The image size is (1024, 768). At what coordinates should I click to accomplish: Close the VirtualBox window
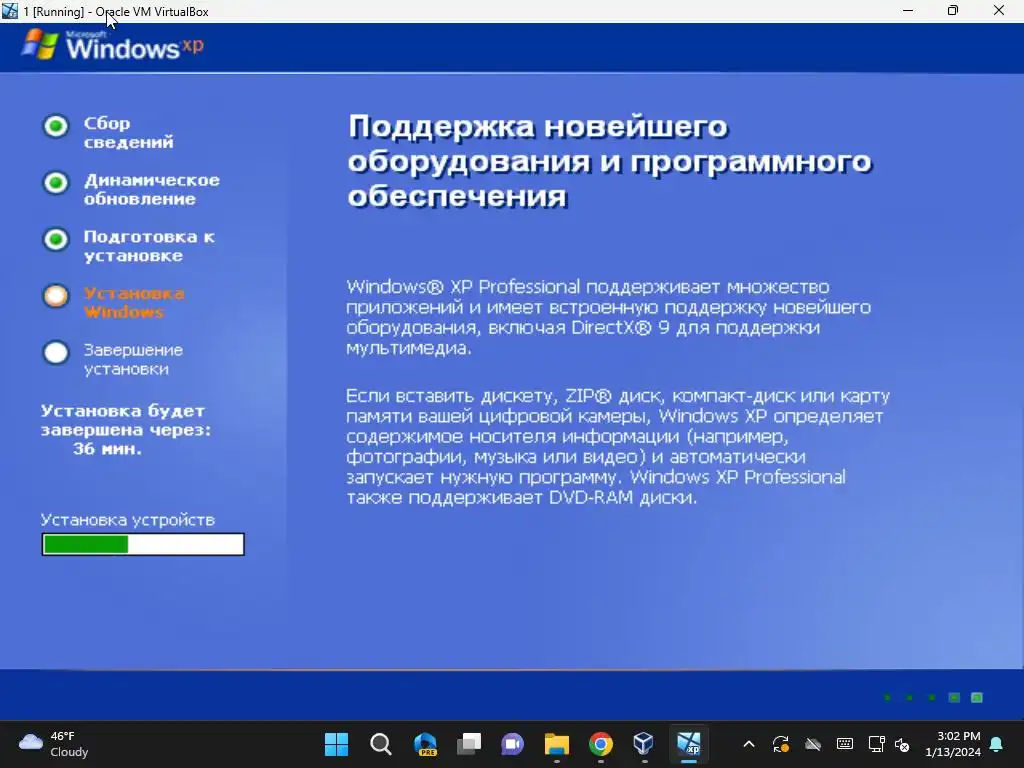click(x=999, y=11)
